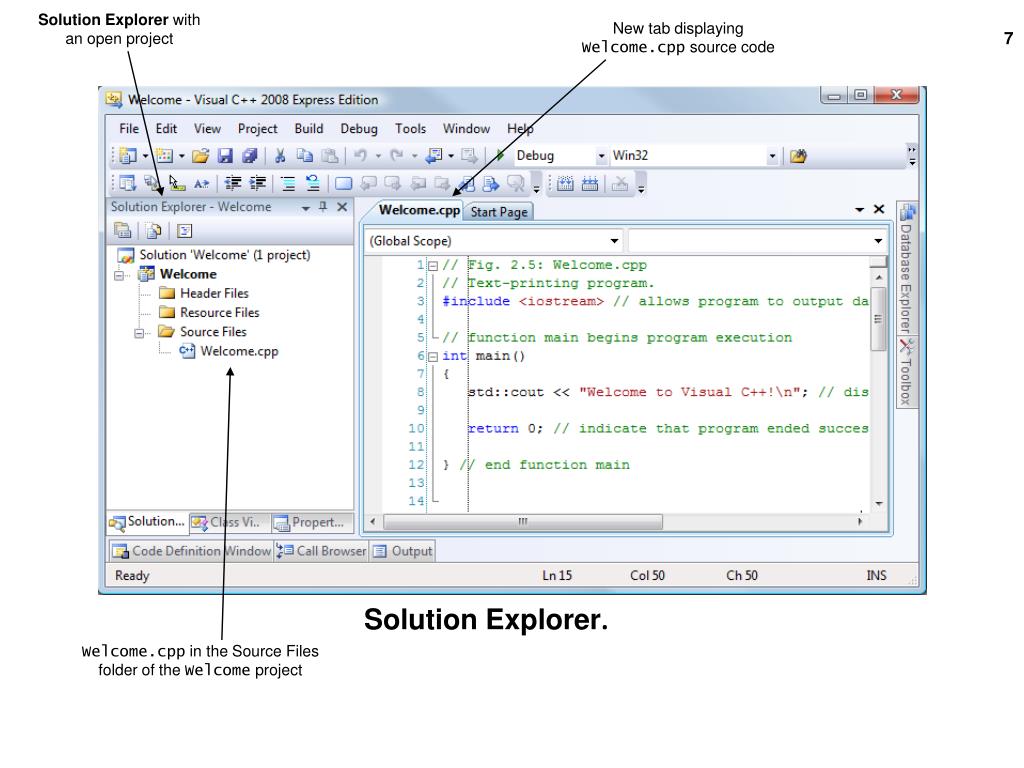The width and height of the screenshot is (1024, 768).
Task: Click the Paste clipboard icon
Action: [x=330, y=156]
